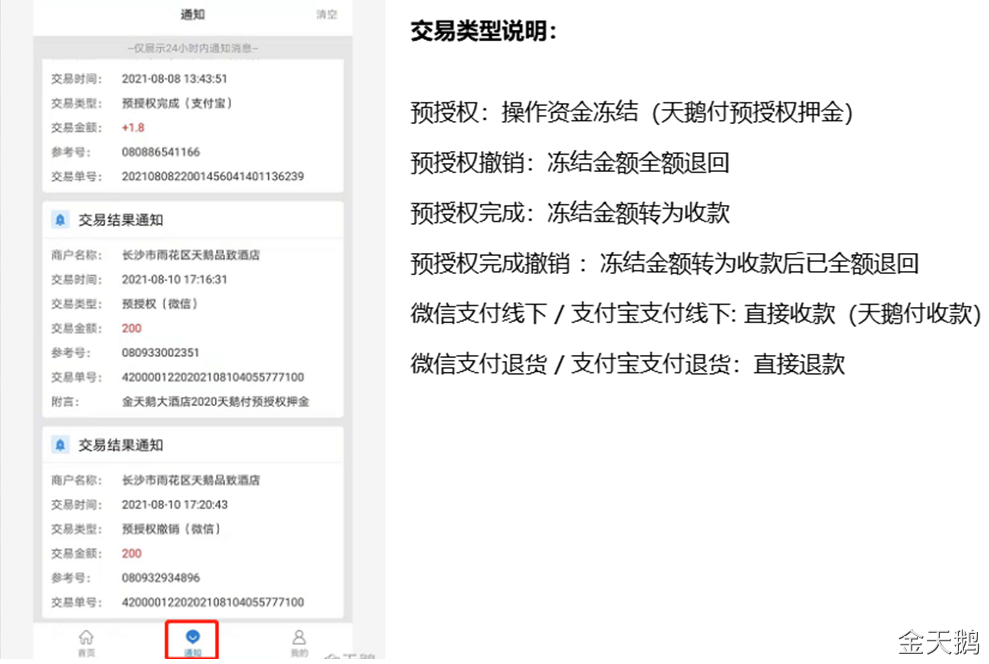
Task: Click transaction type 预授权（微信）
Action: [160, 304]
